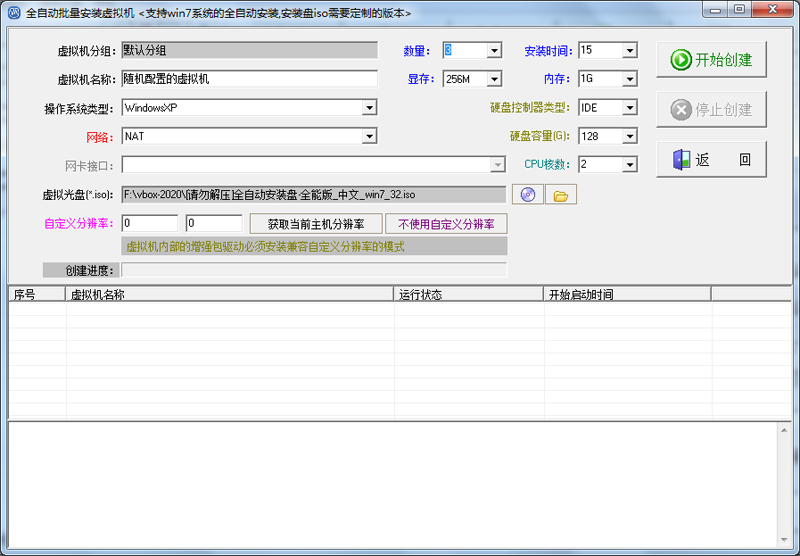Expand the 硬盘容量 128 dropdown
Viewport: 800px width, 556px height.
tap(630, 136)
